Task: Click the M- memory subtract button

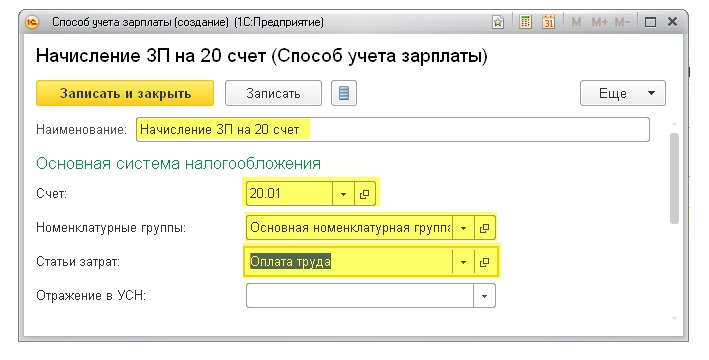Action: (622, 22)
